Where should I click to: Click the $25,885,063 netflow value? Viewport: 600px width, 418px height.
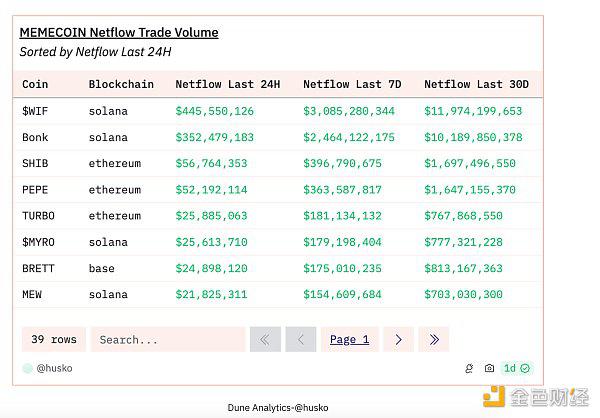tap(211, 216)
